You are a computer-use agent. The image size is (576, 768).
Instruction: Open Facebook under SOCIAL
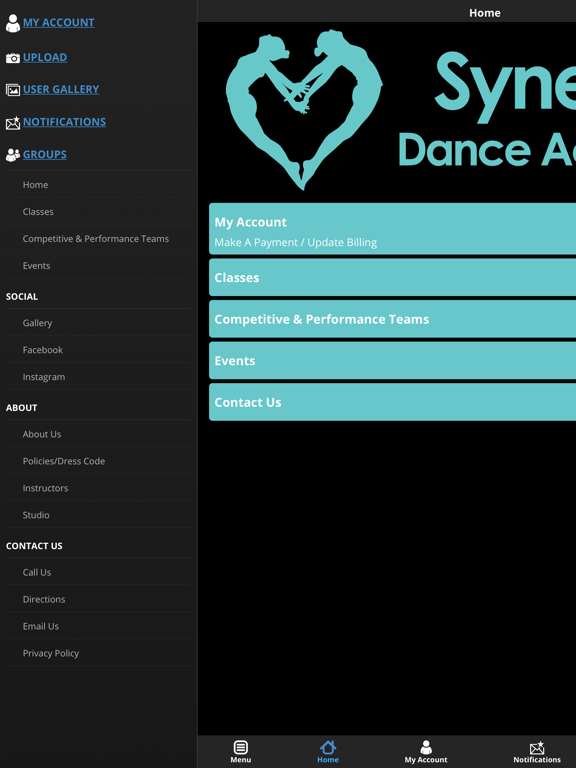(x=98, y=350)
